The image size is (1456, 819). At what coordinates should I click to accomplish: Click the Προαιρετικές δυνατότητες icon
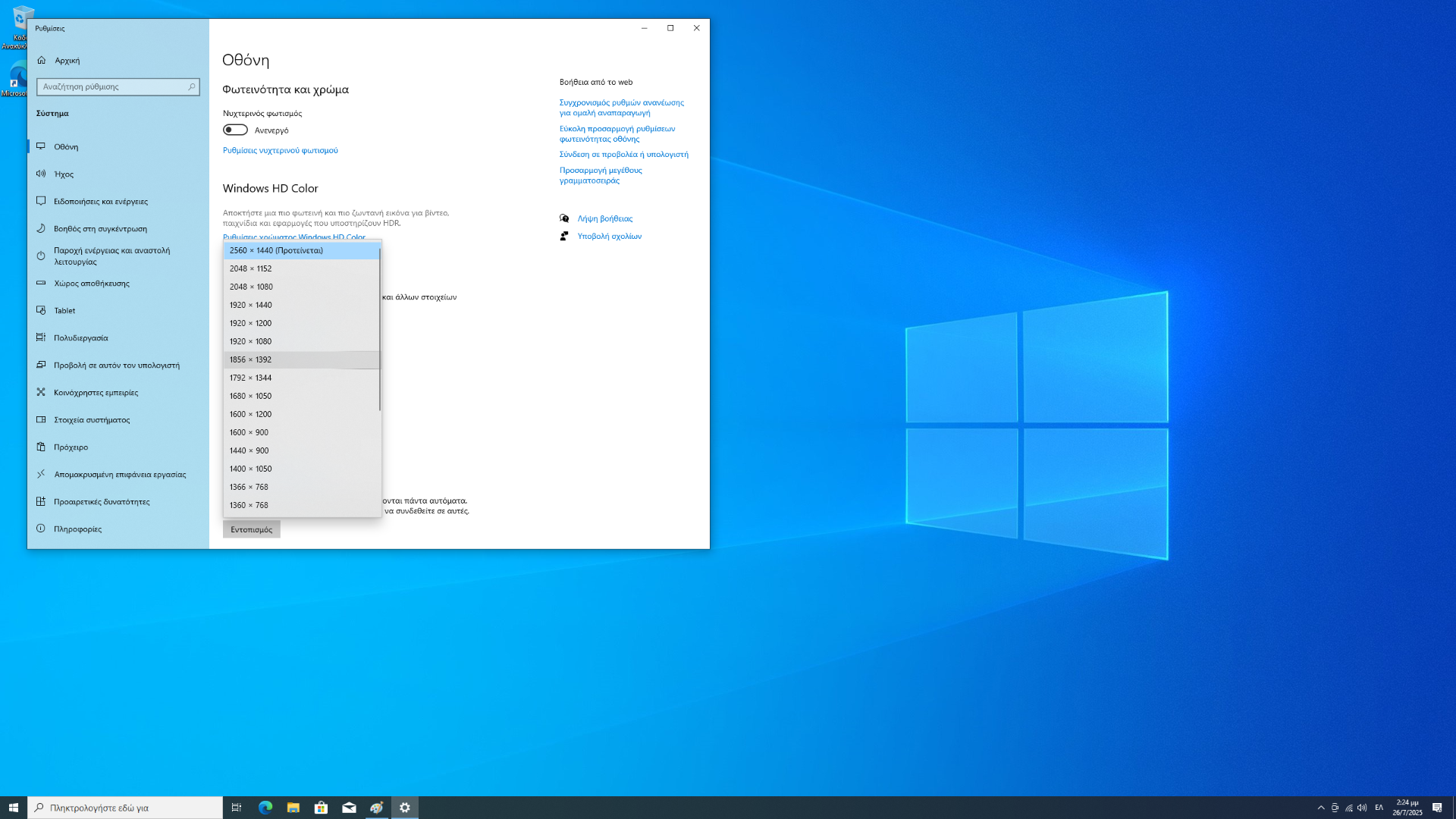[x=41, y=502]
